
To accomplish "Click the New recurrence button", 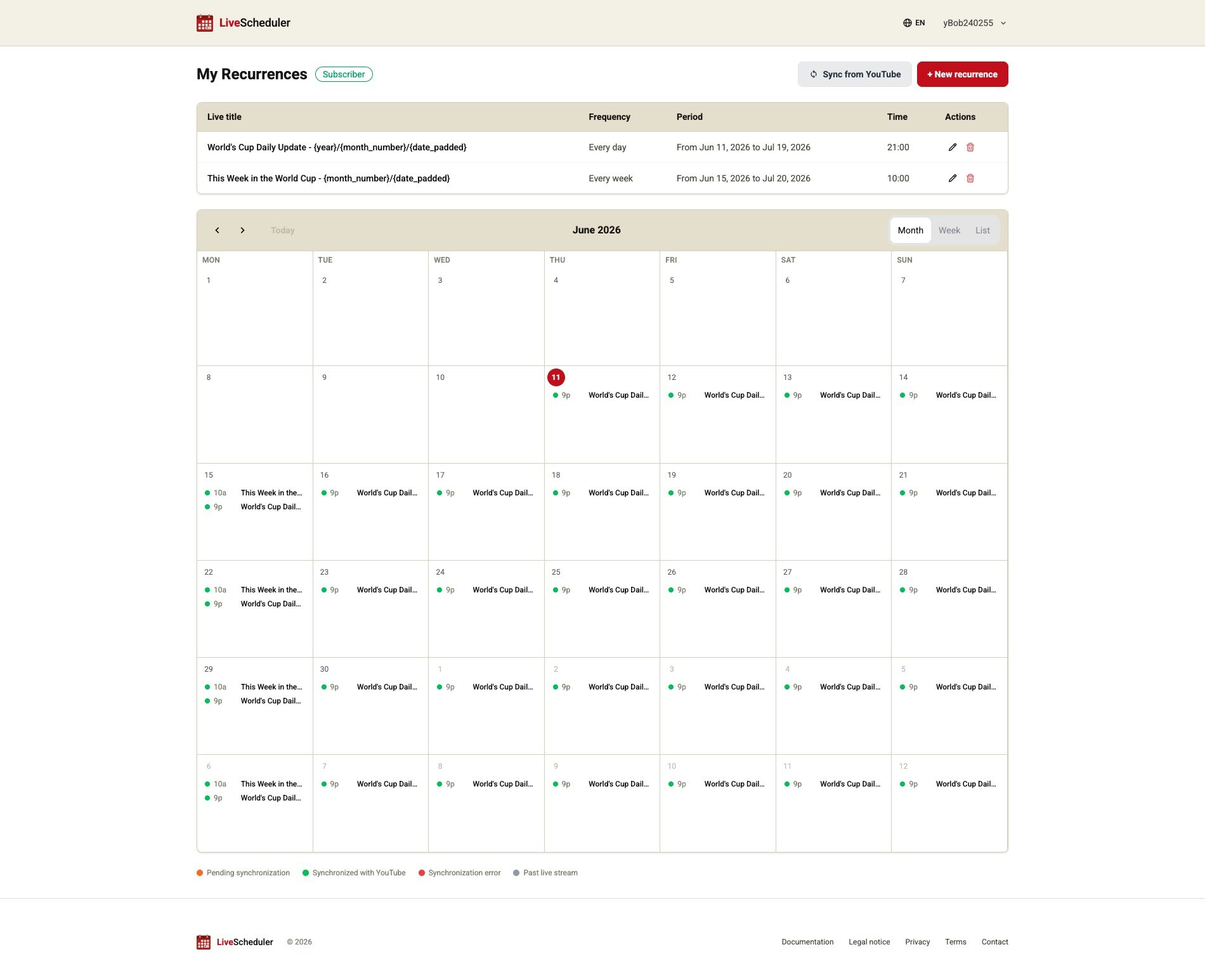I will point(963,74).
